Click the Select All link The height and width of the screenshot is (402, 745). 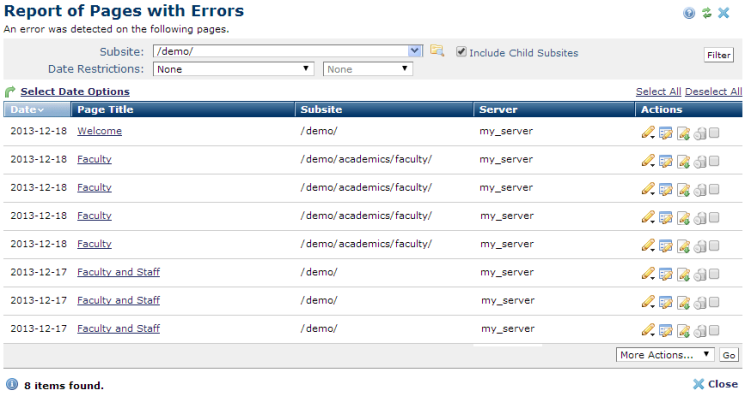point(658,92)
